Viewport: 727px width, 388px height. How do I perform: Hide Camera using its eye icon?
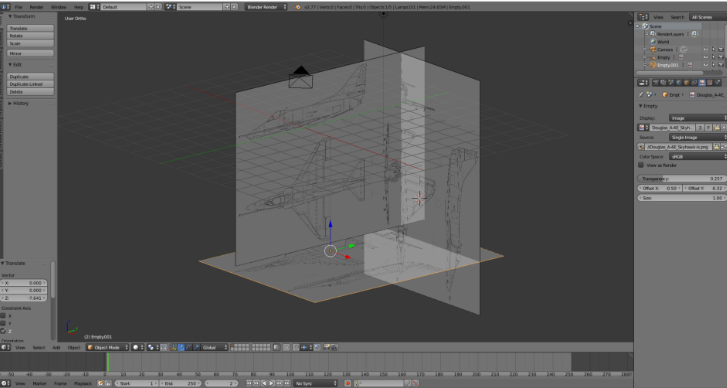click(706, 49)
